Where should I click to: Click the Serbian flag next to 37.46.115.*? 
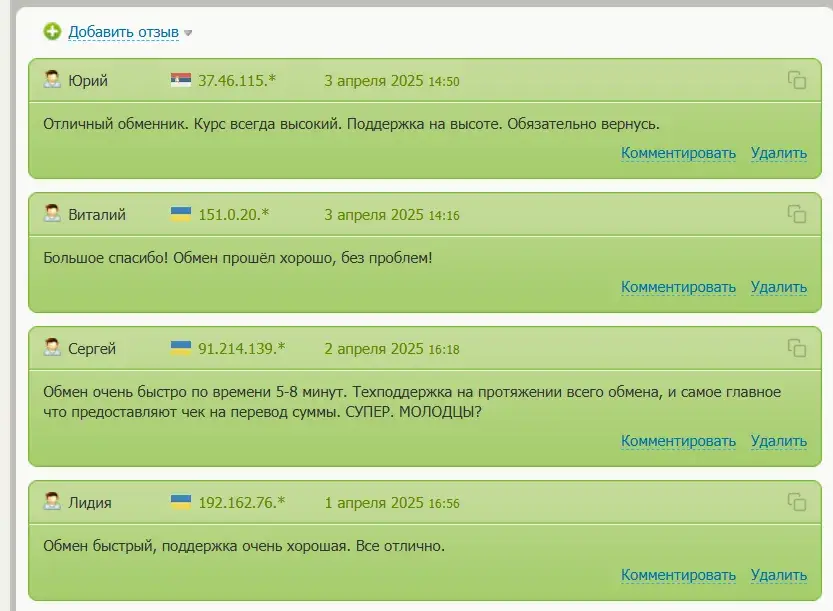coord(181,80)
